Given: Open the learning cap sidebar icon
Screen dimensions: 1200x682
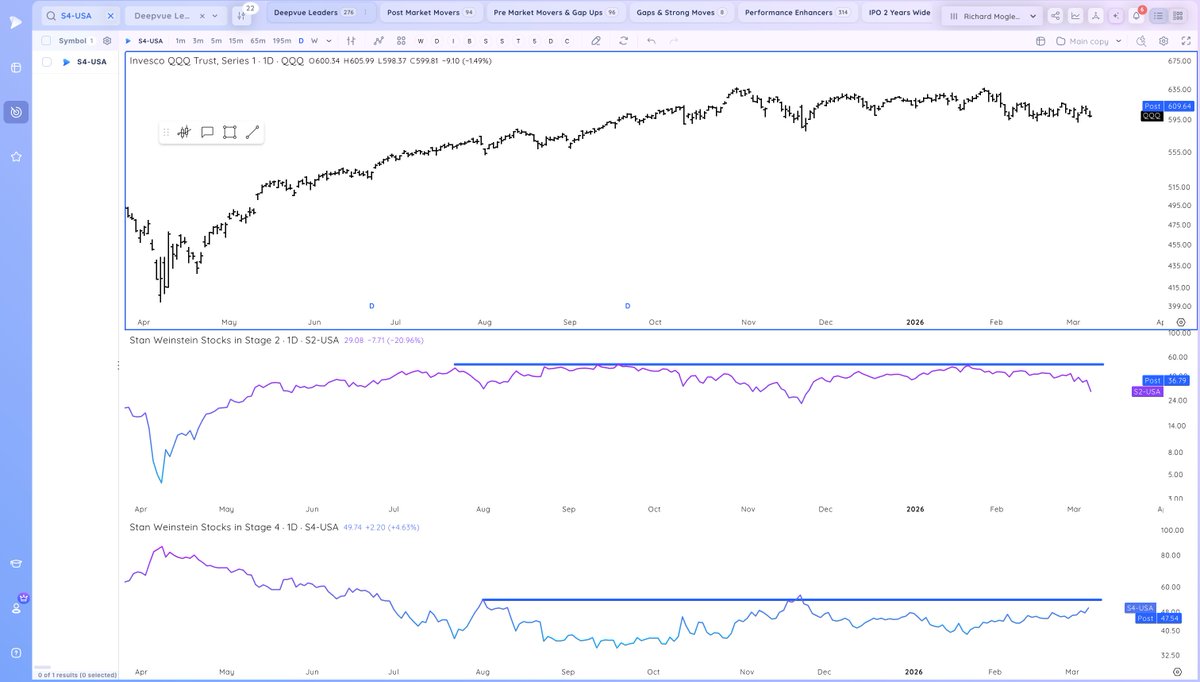Looking at the screenshot, I should (16, 563).
